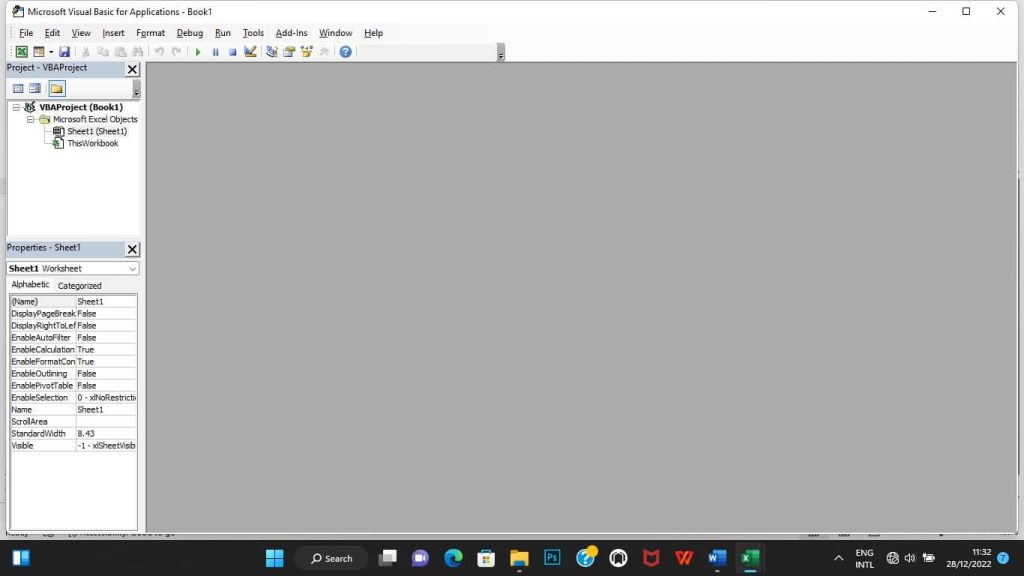
Task: Click the Break pause icon
Action: tap(216, 52)
